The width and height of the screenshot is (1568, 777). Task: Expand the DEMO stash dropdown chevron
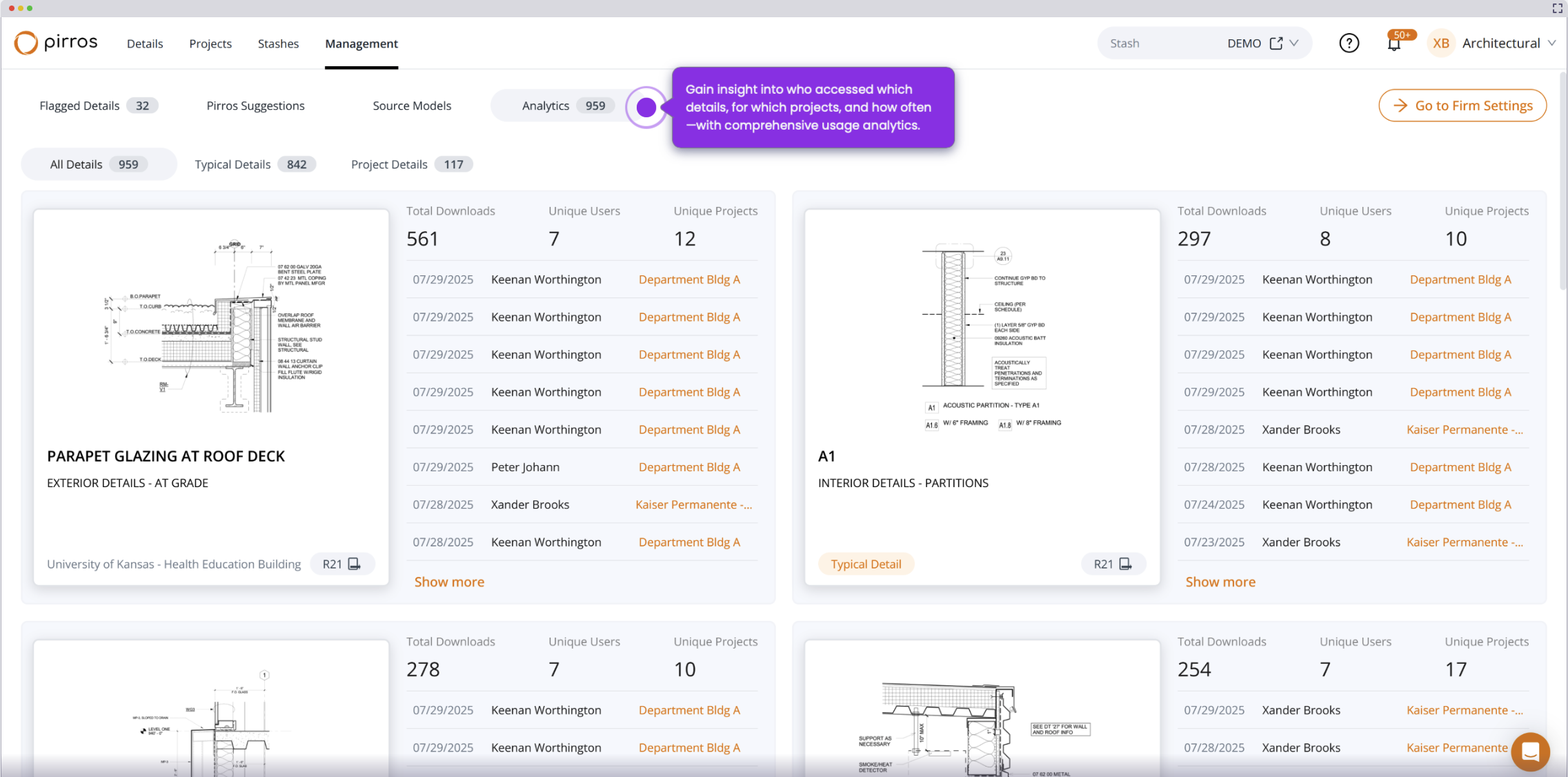pos(1294,43)
